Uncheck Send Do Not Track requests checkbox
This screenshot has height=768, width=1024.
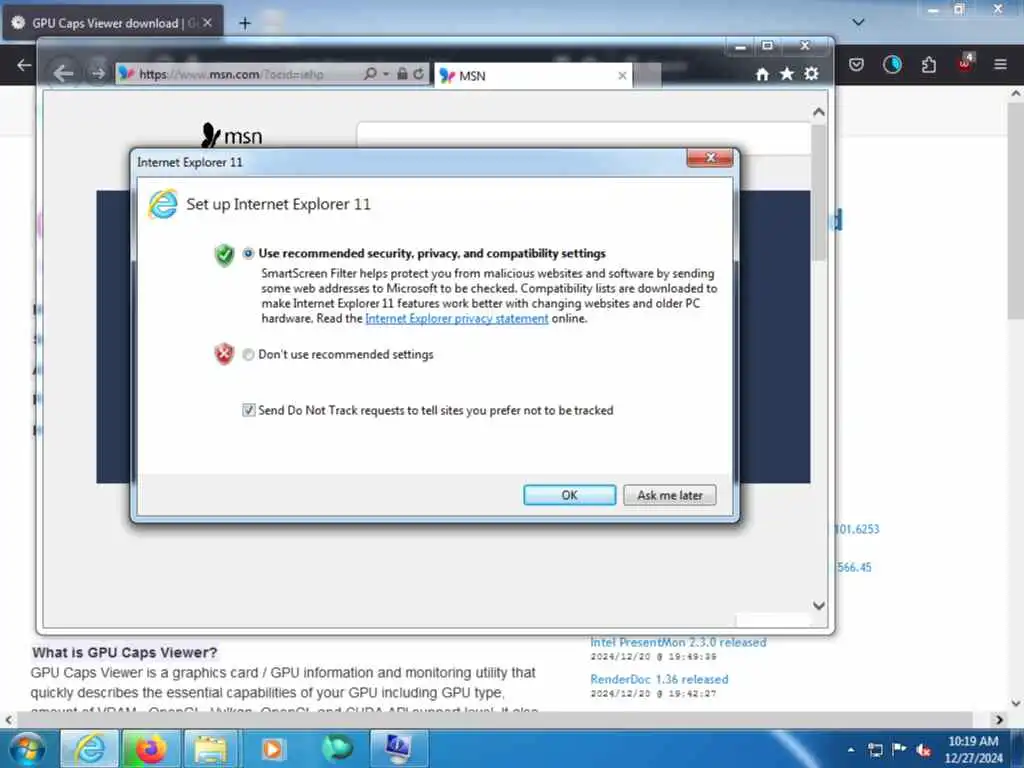point(248,410)
